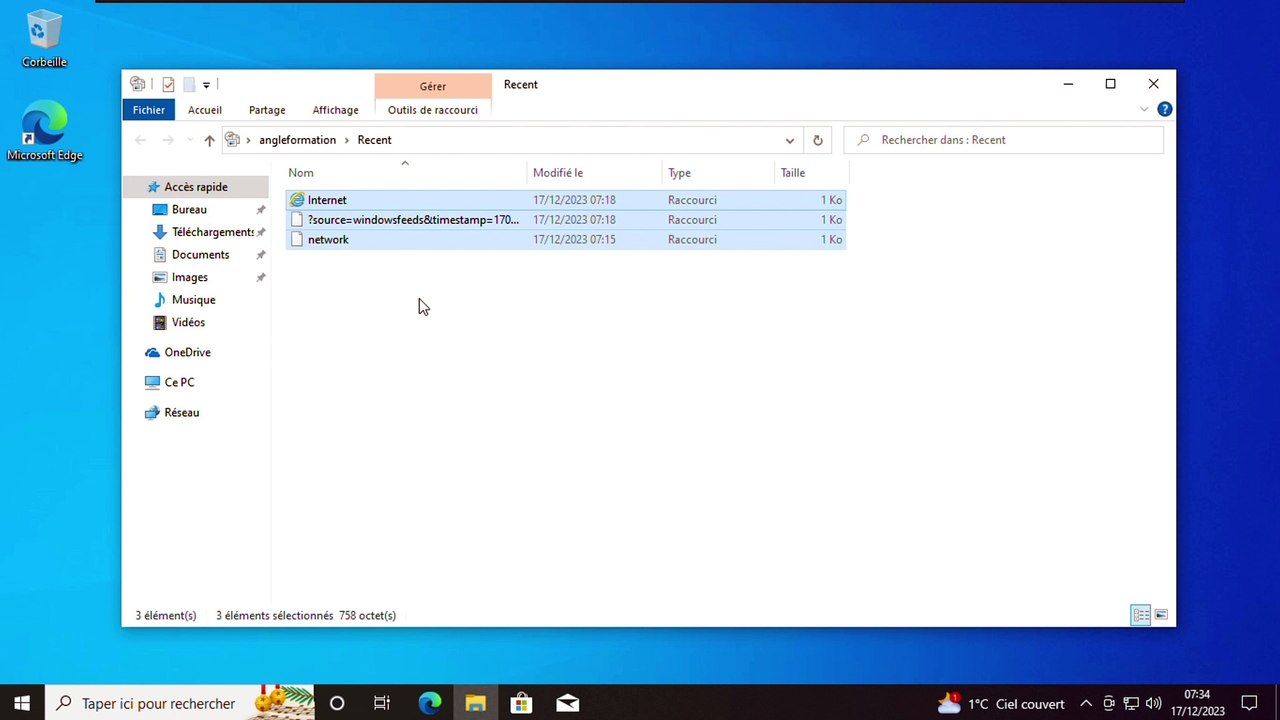This screenshot has height=720, width=1280.
Task: Switch to the Accueil ribbon tab
Action: pos(205,110)
